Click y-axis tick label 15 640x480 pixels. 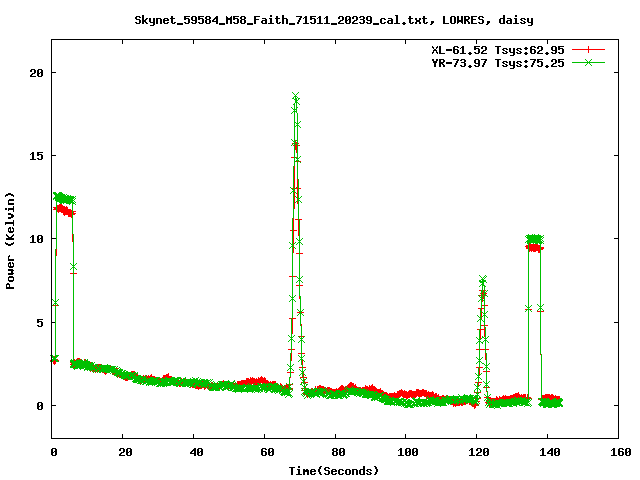pos(36,156)
